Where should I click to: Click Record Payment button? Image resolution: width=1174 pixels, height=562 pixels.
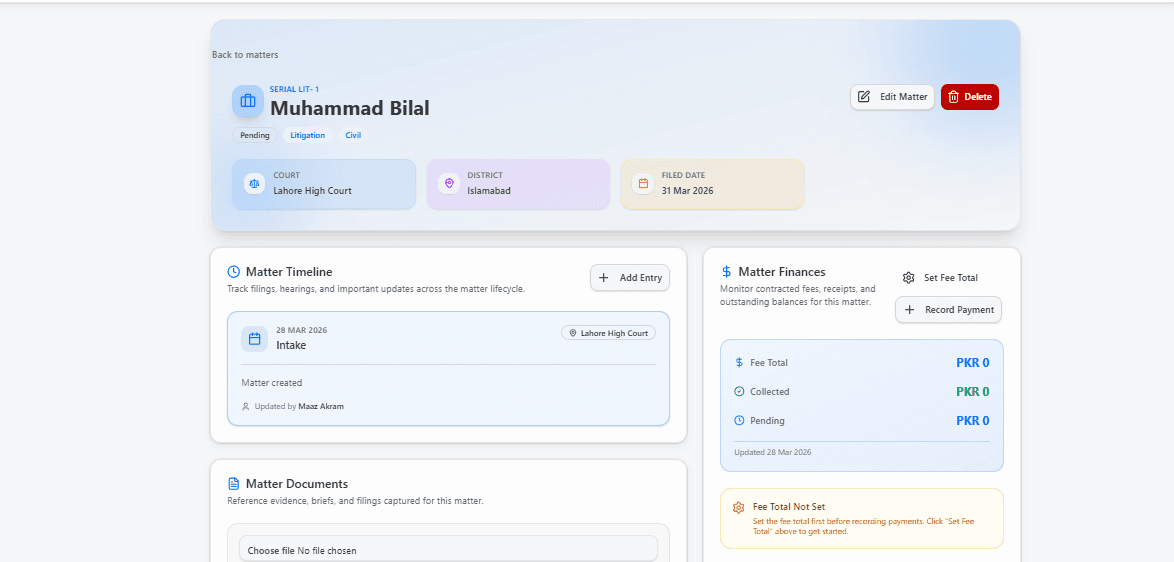click(x=948, y=310)
